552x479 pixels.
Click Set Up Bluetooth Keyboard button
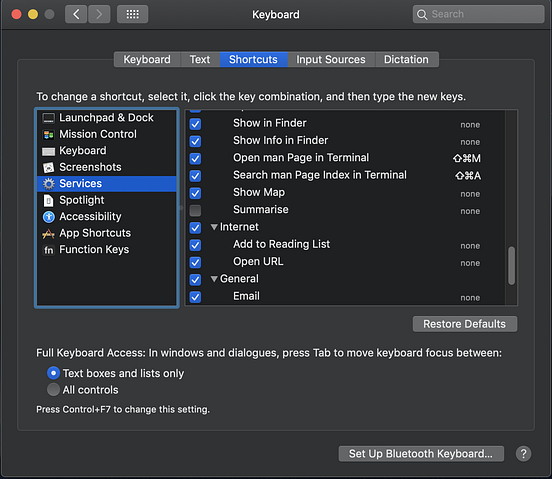421,454
